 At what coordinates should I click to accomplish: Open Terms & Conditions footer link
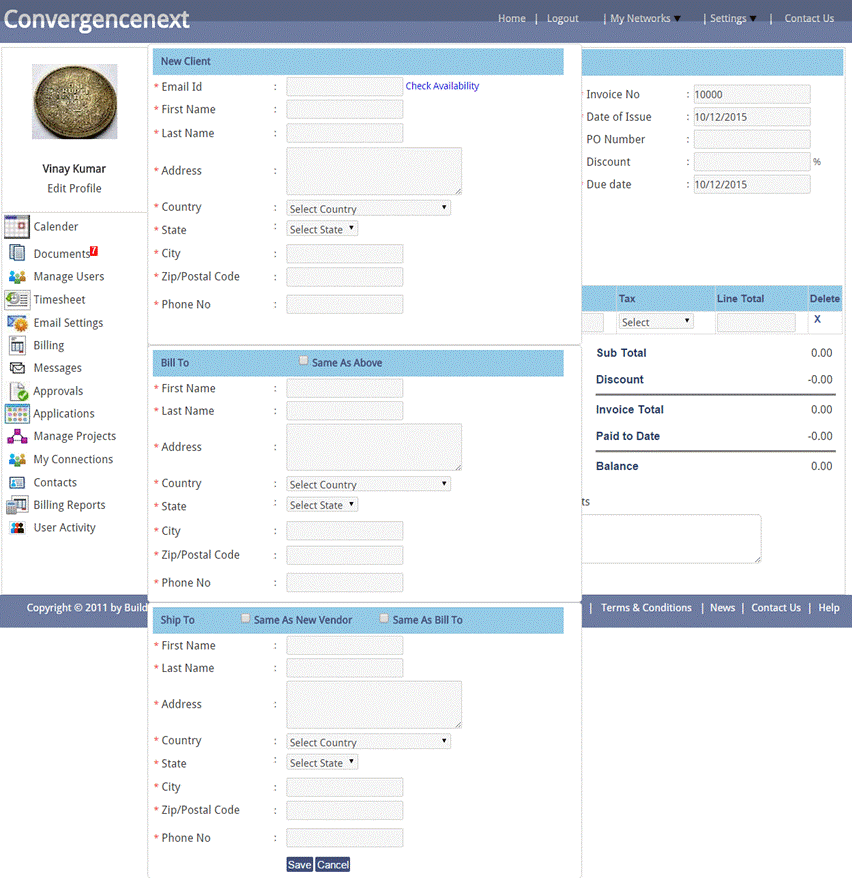pos(646,608)
